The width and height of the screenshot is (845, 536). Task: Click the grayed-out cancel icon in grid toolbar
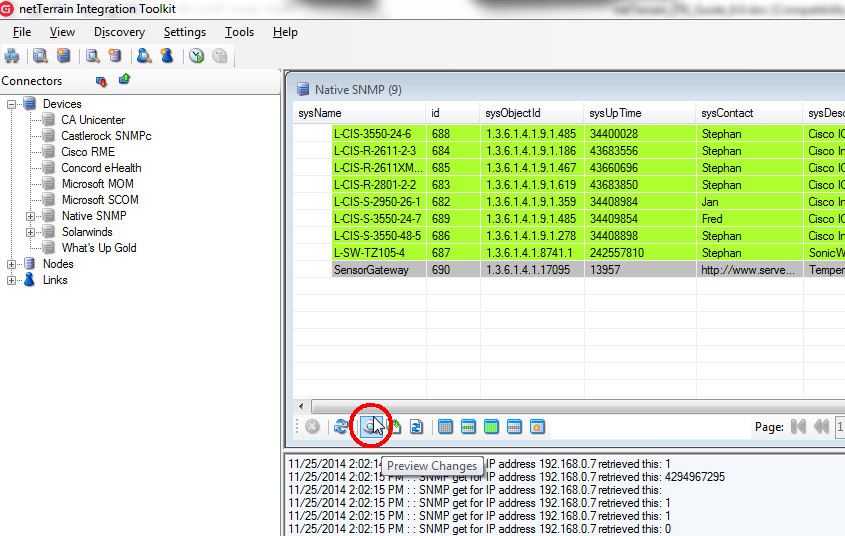312,427
